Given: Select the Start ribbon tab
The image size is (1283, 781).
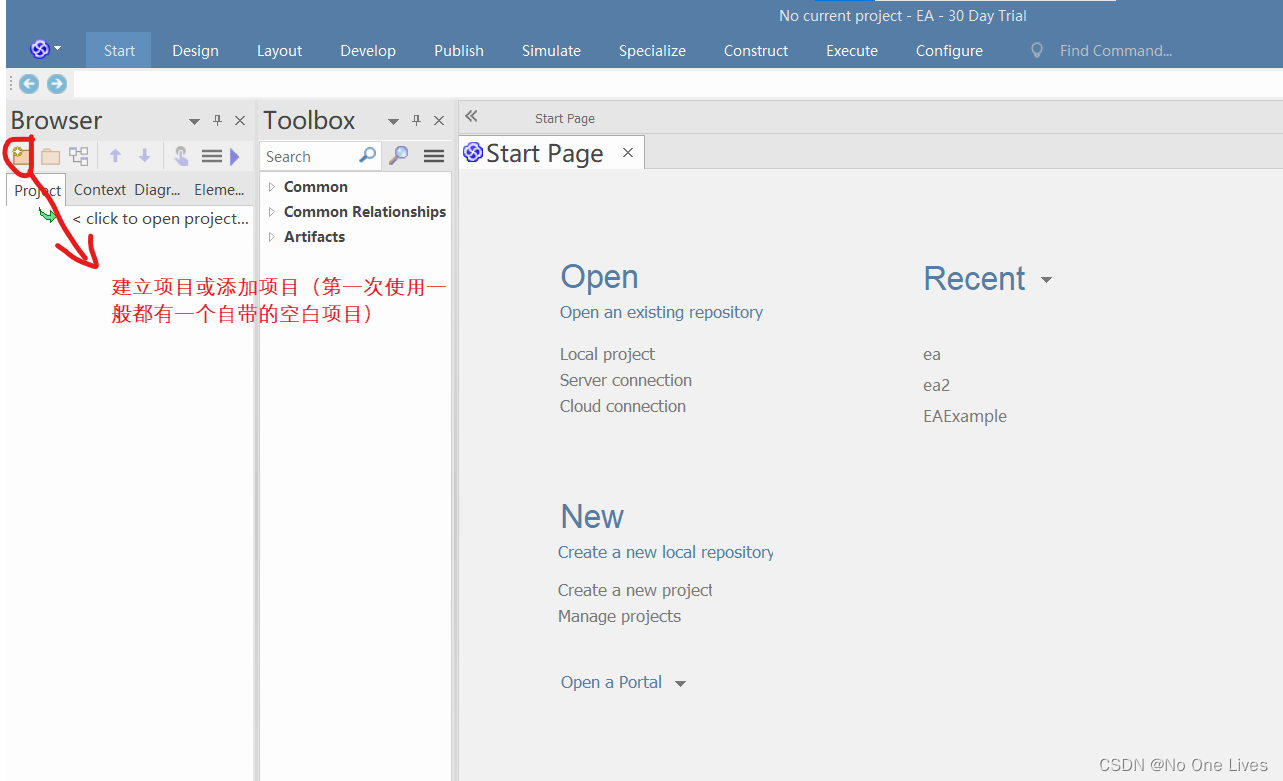Looking at the screenshot, I should [x=119, y=50].
